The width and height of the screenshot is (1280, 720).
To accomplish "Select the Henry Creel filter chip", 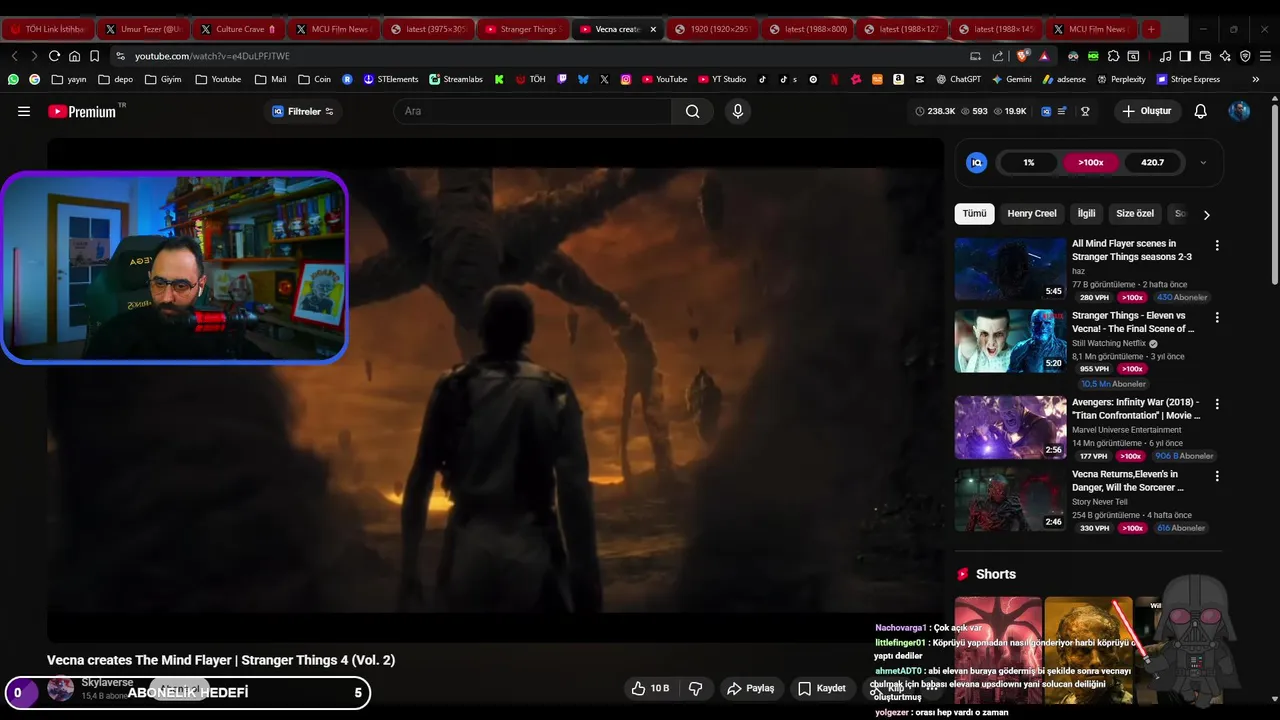I will tap(1032, 214).
